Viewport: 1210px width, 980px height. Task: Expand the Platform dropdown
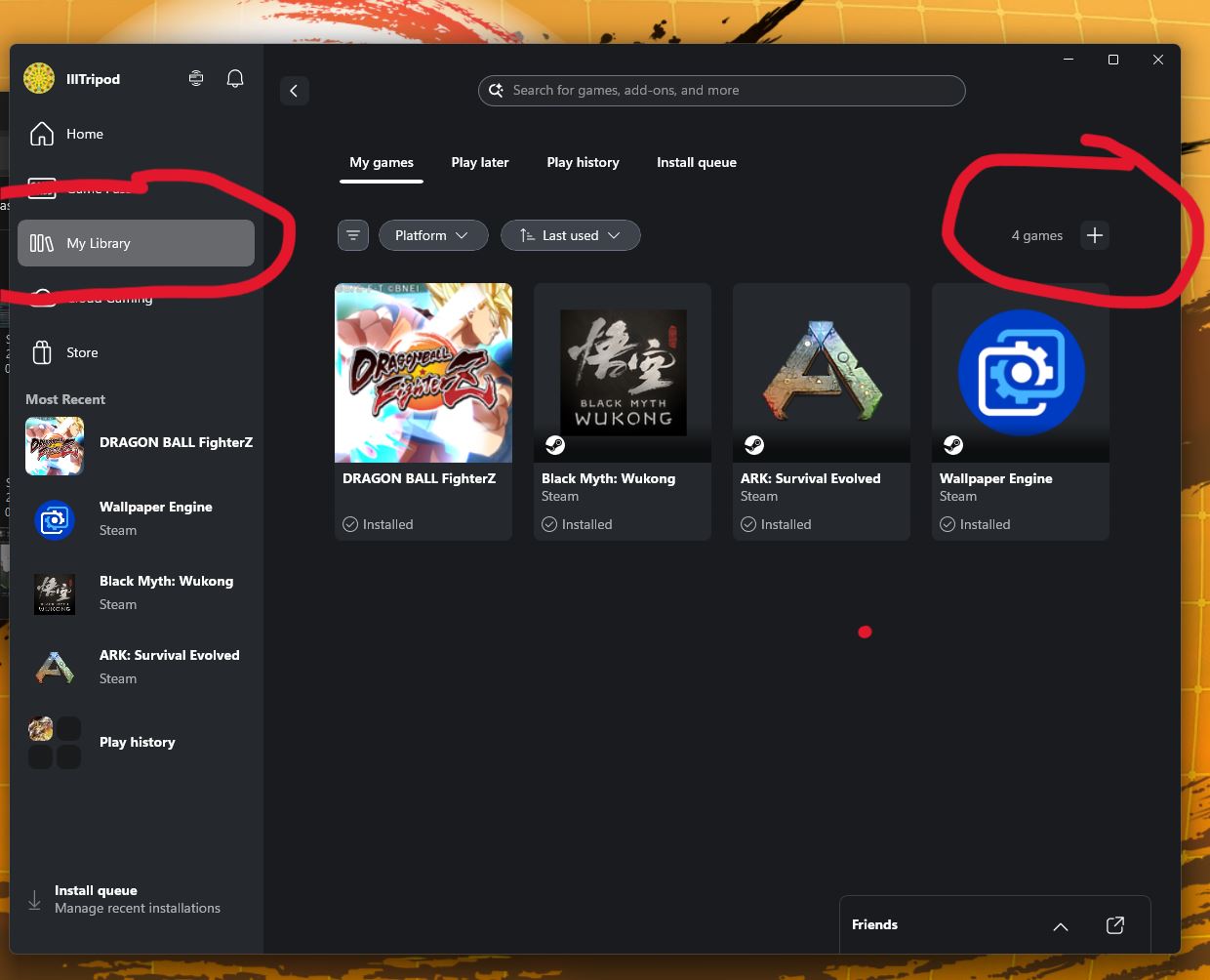click(433, 235)
